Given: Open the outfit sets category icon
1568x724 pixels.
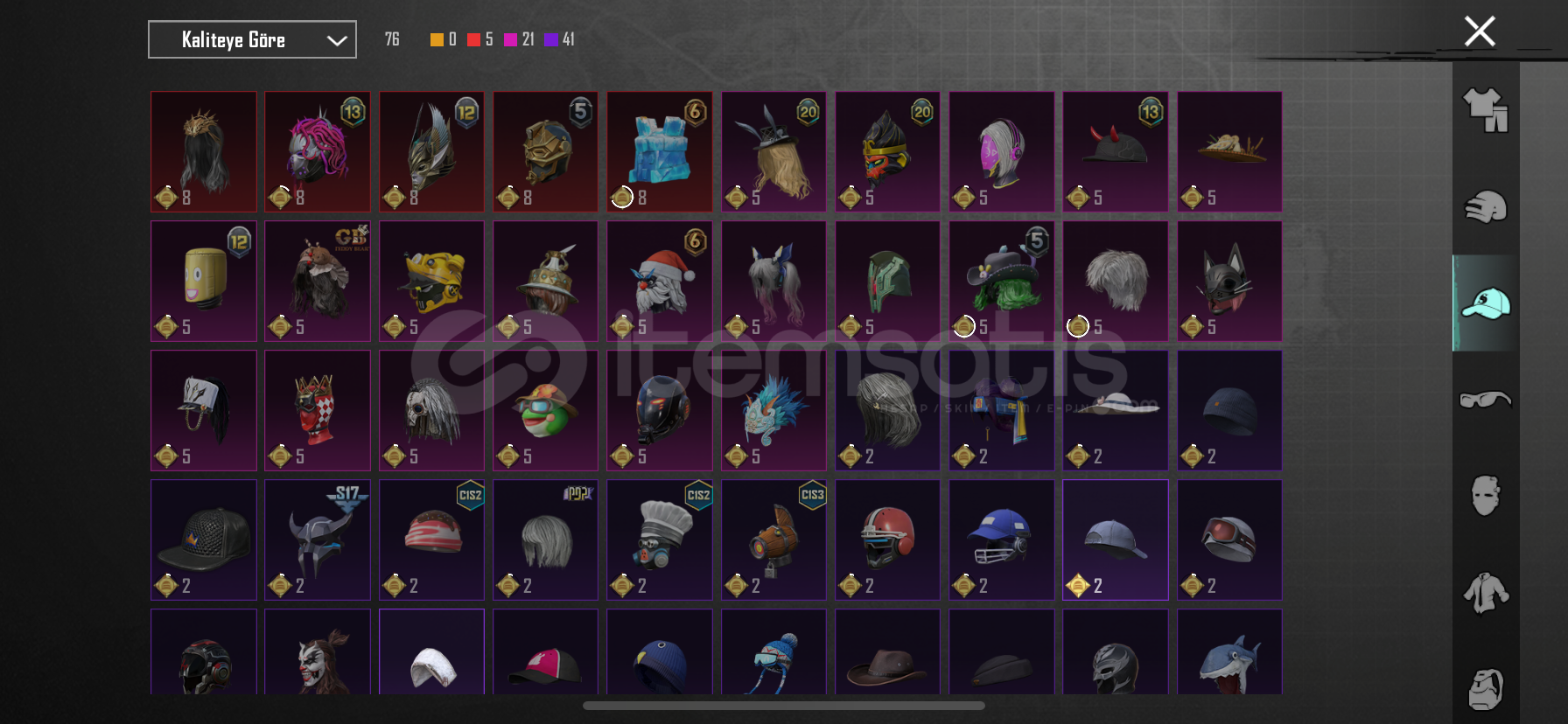Looking at the screenshot, I should coord(1486,110).
